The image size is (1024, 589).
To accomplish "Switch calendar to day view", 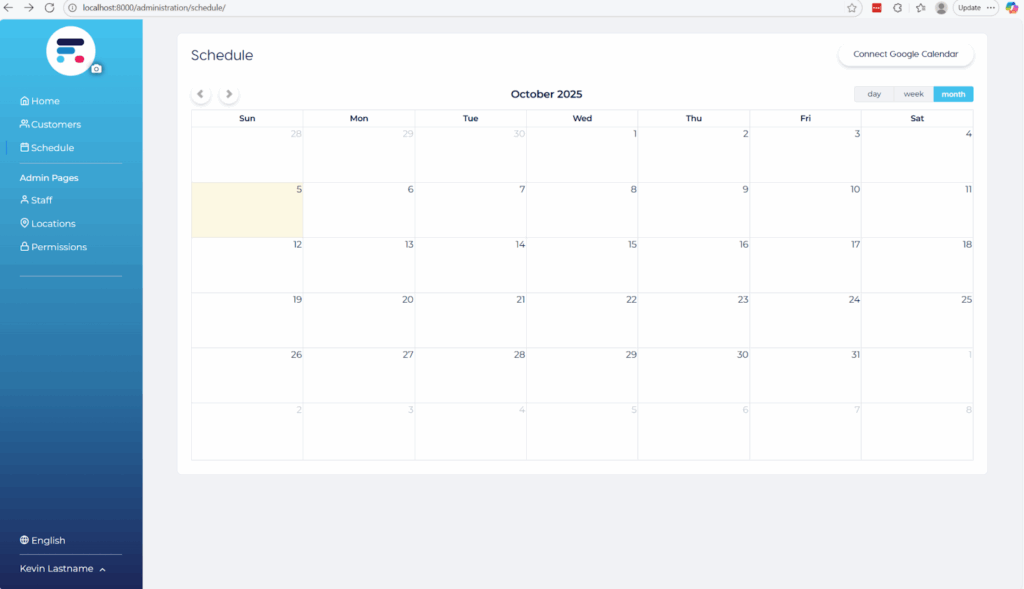I will coord(874,94).
